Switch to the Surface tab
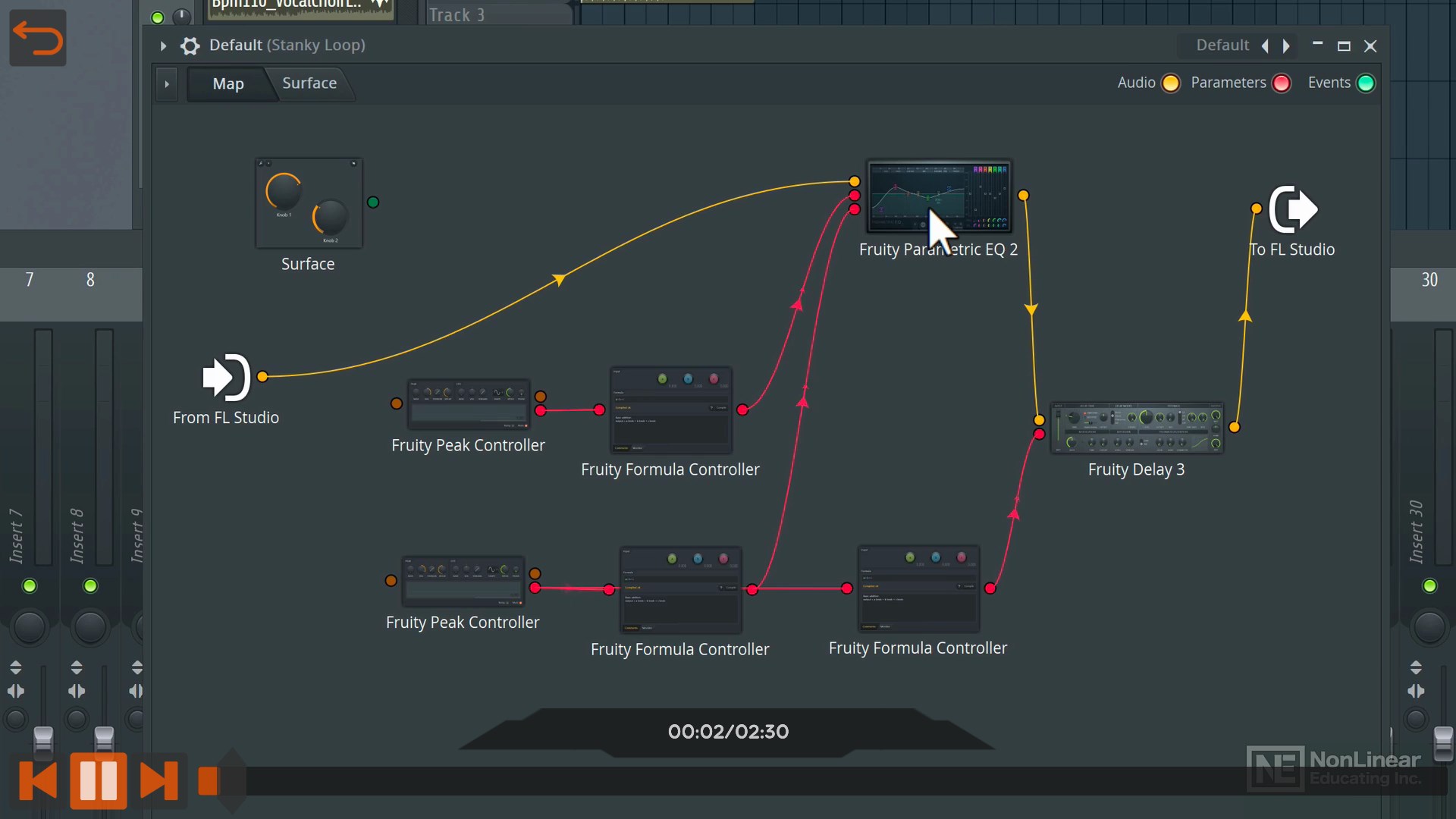Image resolution: width=1456 pixels, height=819 pixels. [309, 83]
